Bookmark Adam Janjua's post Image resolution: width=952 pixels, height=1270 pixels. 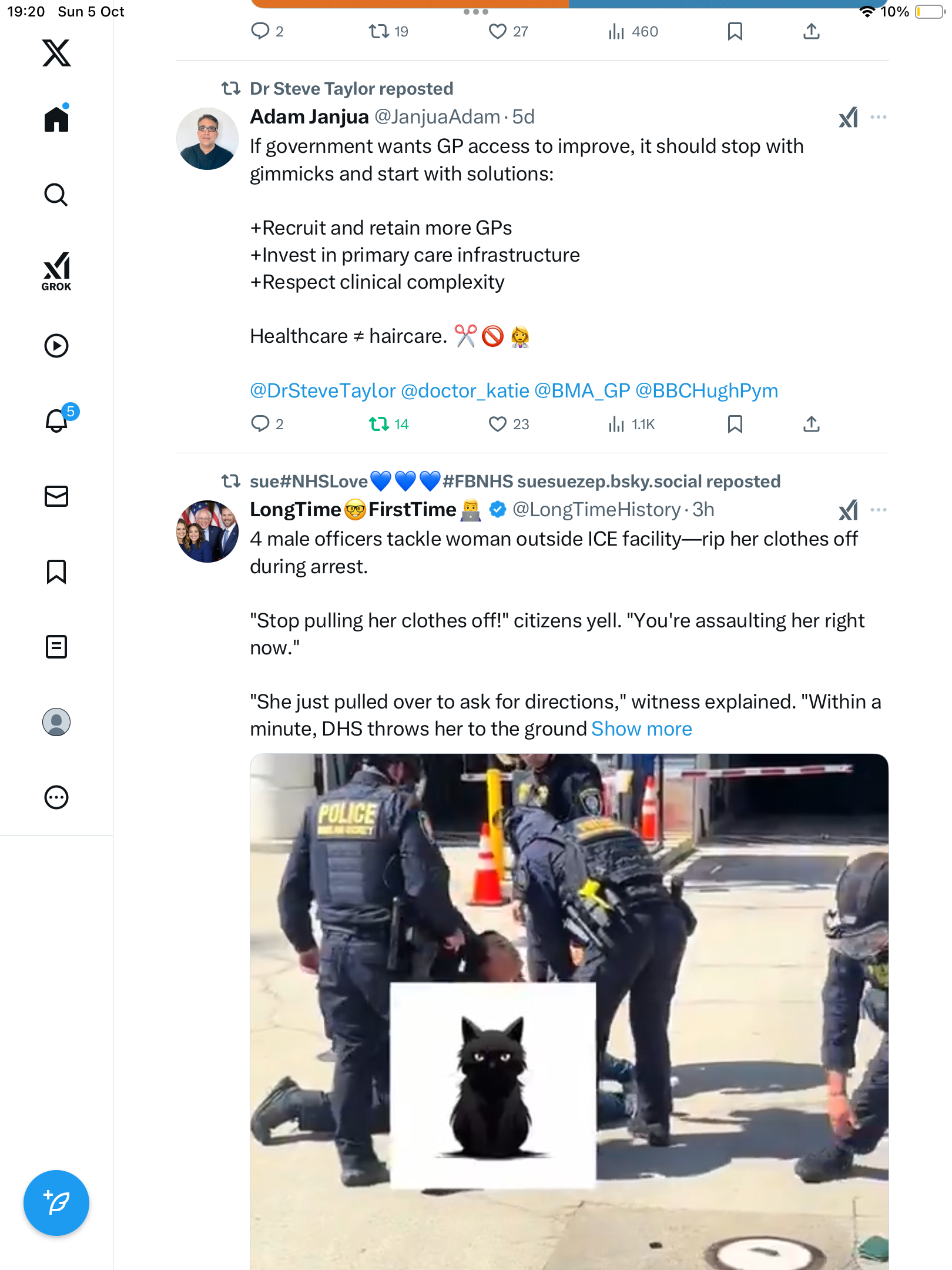pos(735,424)
